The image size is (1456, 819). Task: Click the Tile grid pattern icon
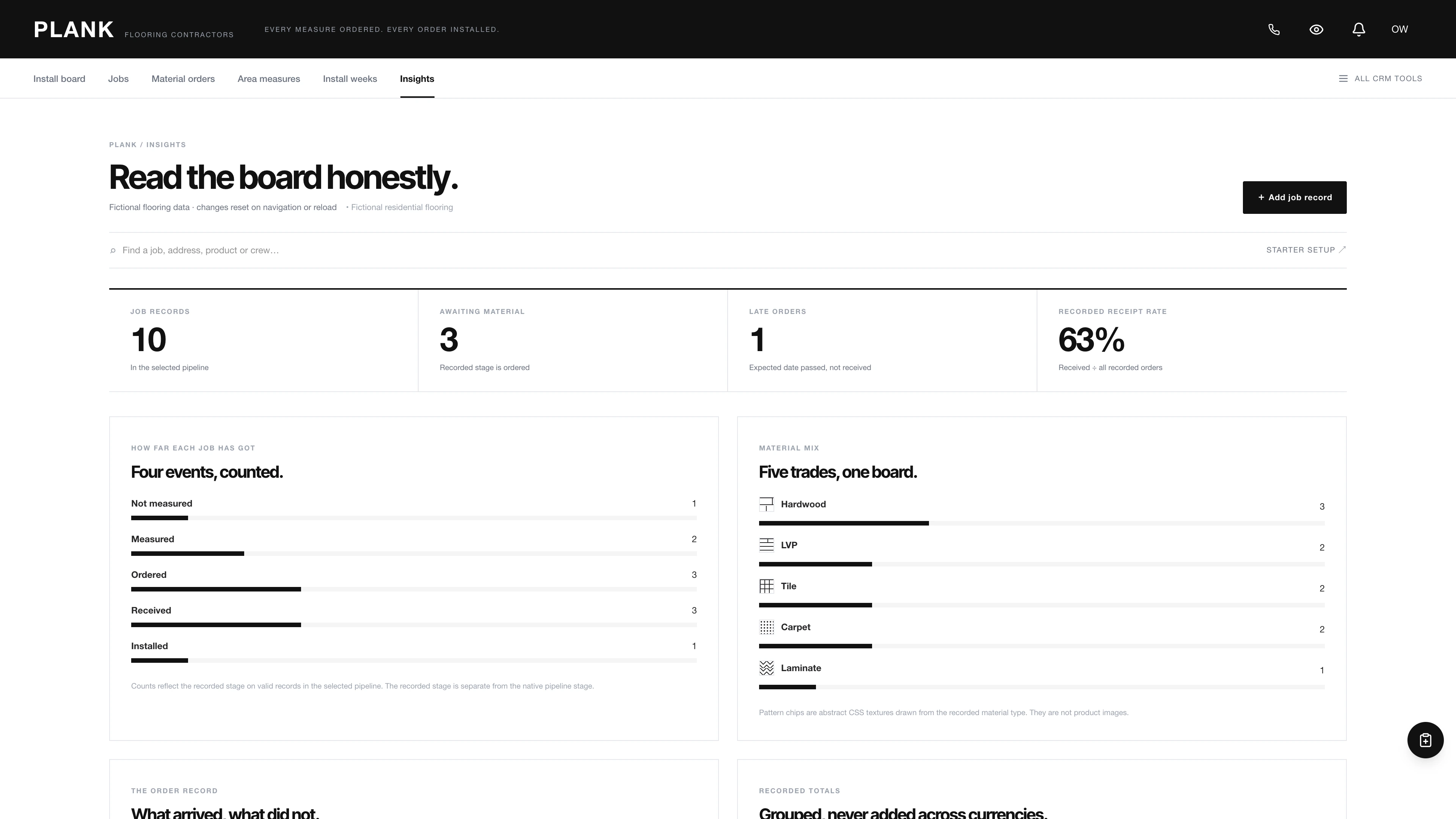766,586
